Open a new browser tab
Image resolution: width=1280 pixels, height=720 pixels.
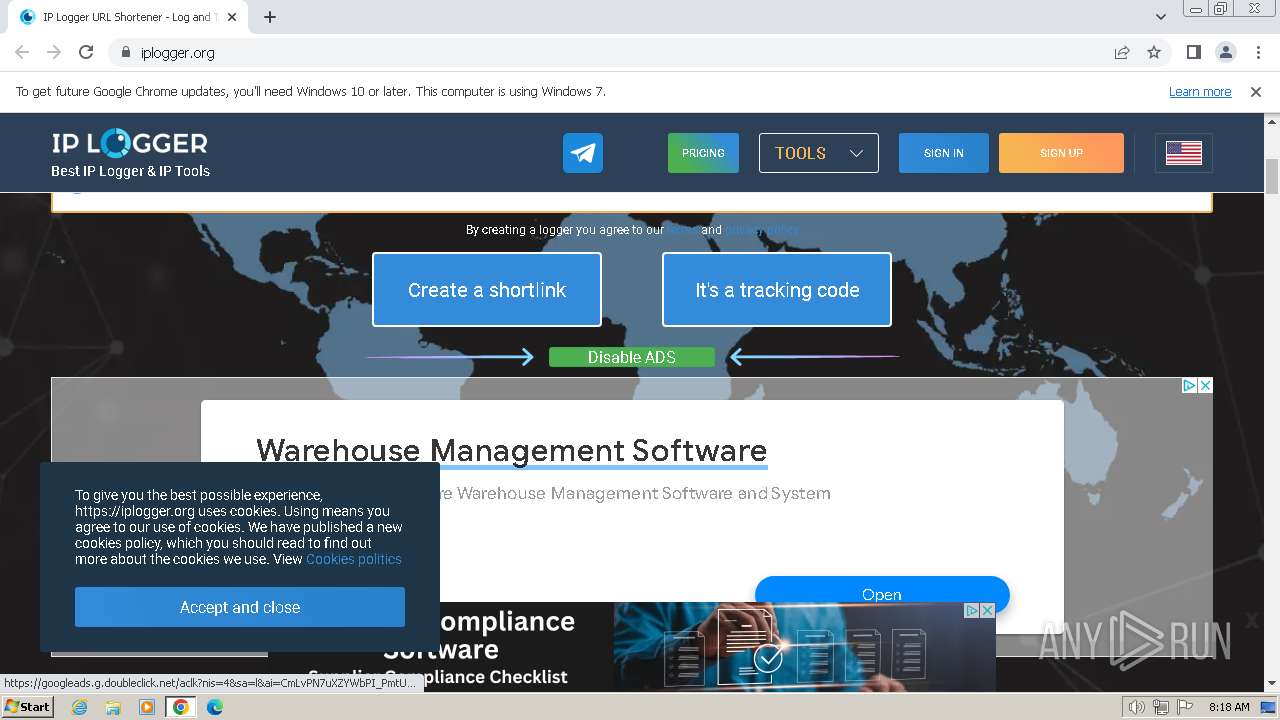pyautogui.click(x=270, y=17)
